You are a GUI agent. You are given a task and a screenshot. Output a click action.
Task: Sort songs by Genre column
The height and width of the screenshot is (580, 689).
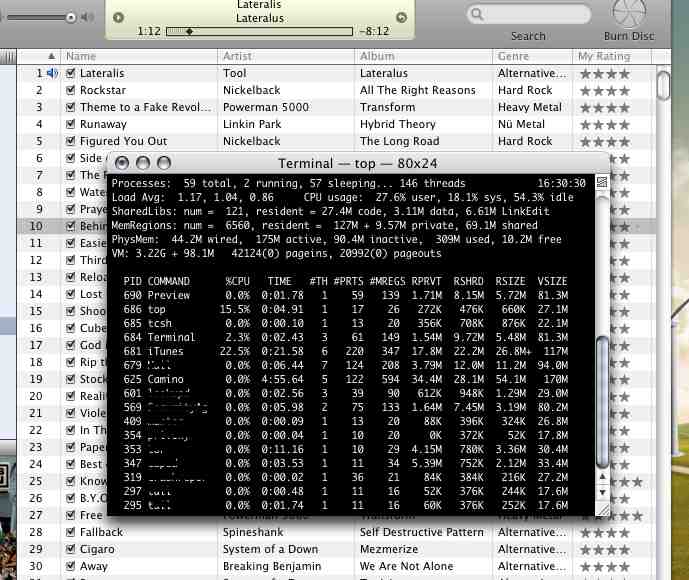(532, 56)
